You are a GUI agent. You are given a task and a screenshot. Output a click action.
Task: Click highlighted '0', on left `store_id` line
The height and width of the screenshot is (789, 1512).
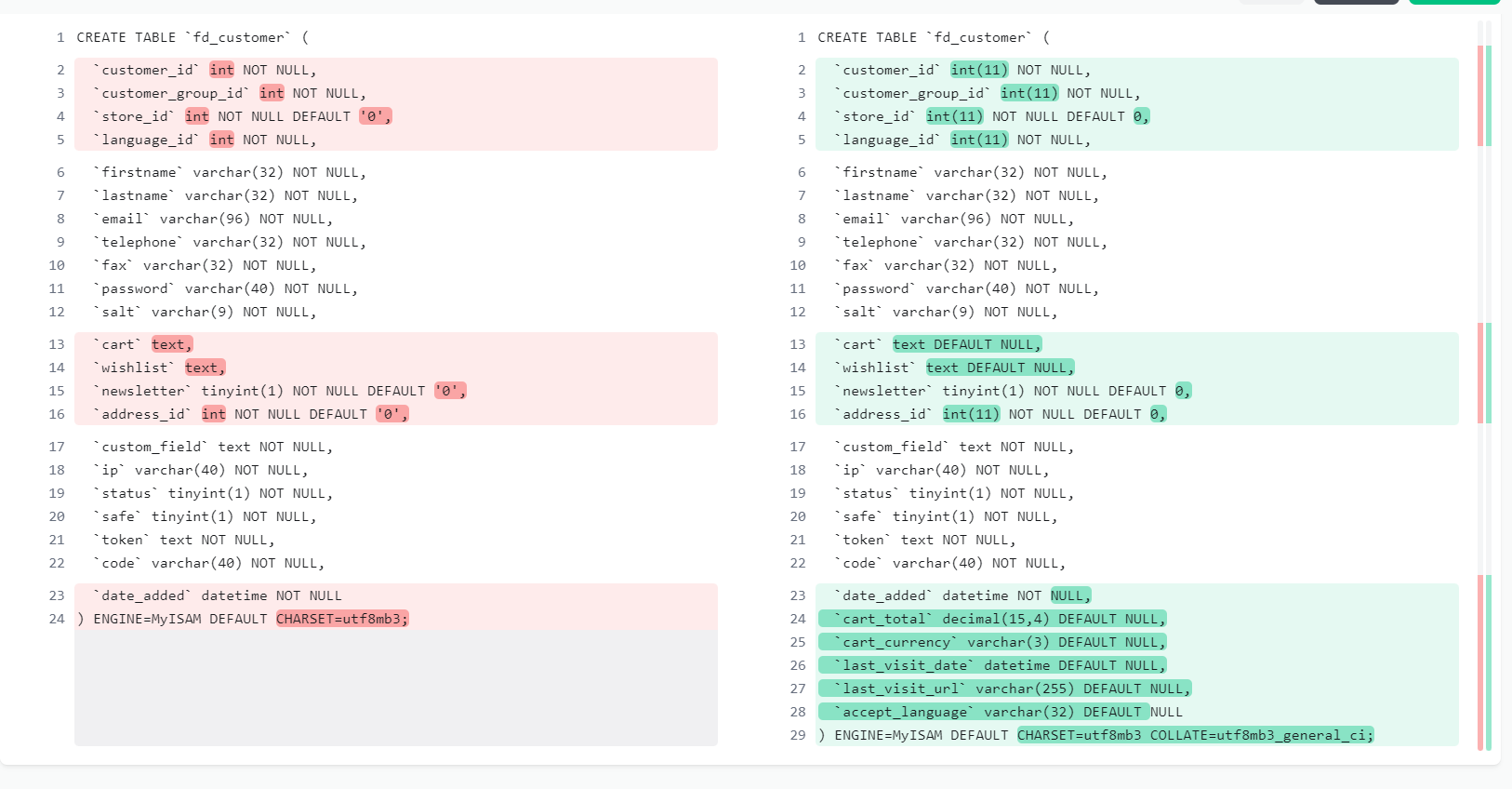pos(376,116)
